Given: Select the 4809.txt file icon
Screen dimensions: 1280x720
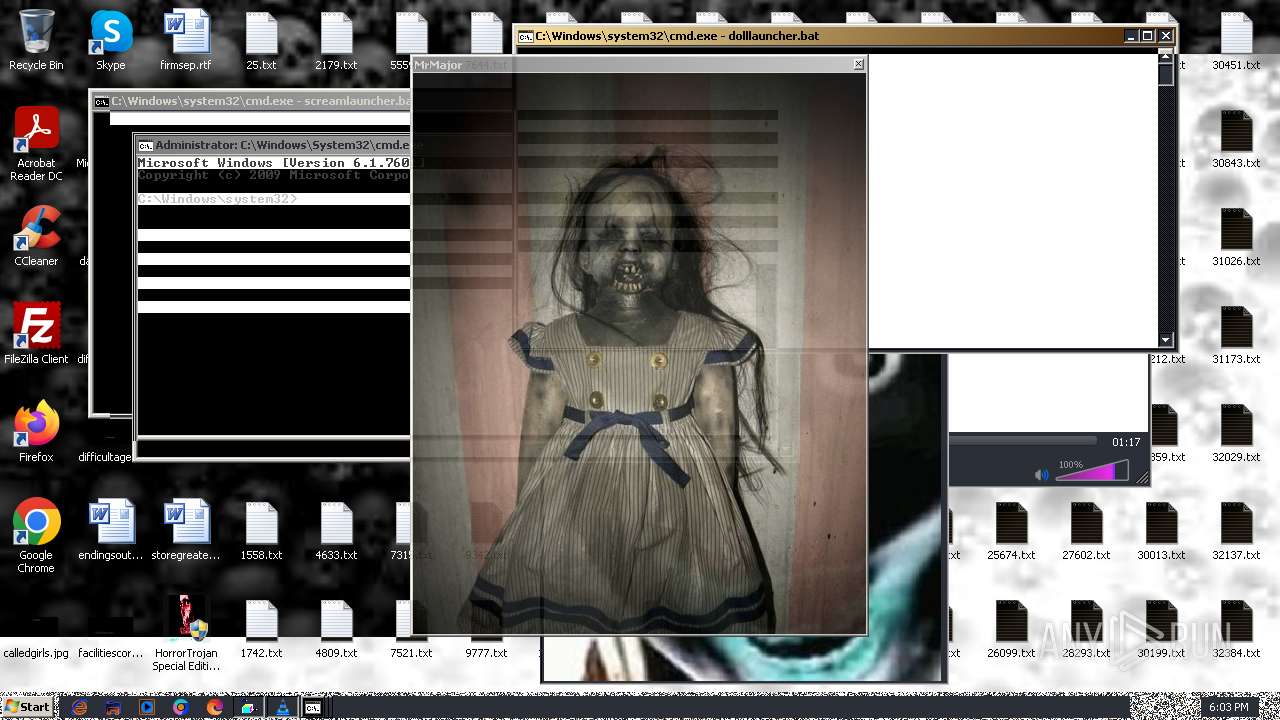Looking at the screenshot, I should pos(336,628).
